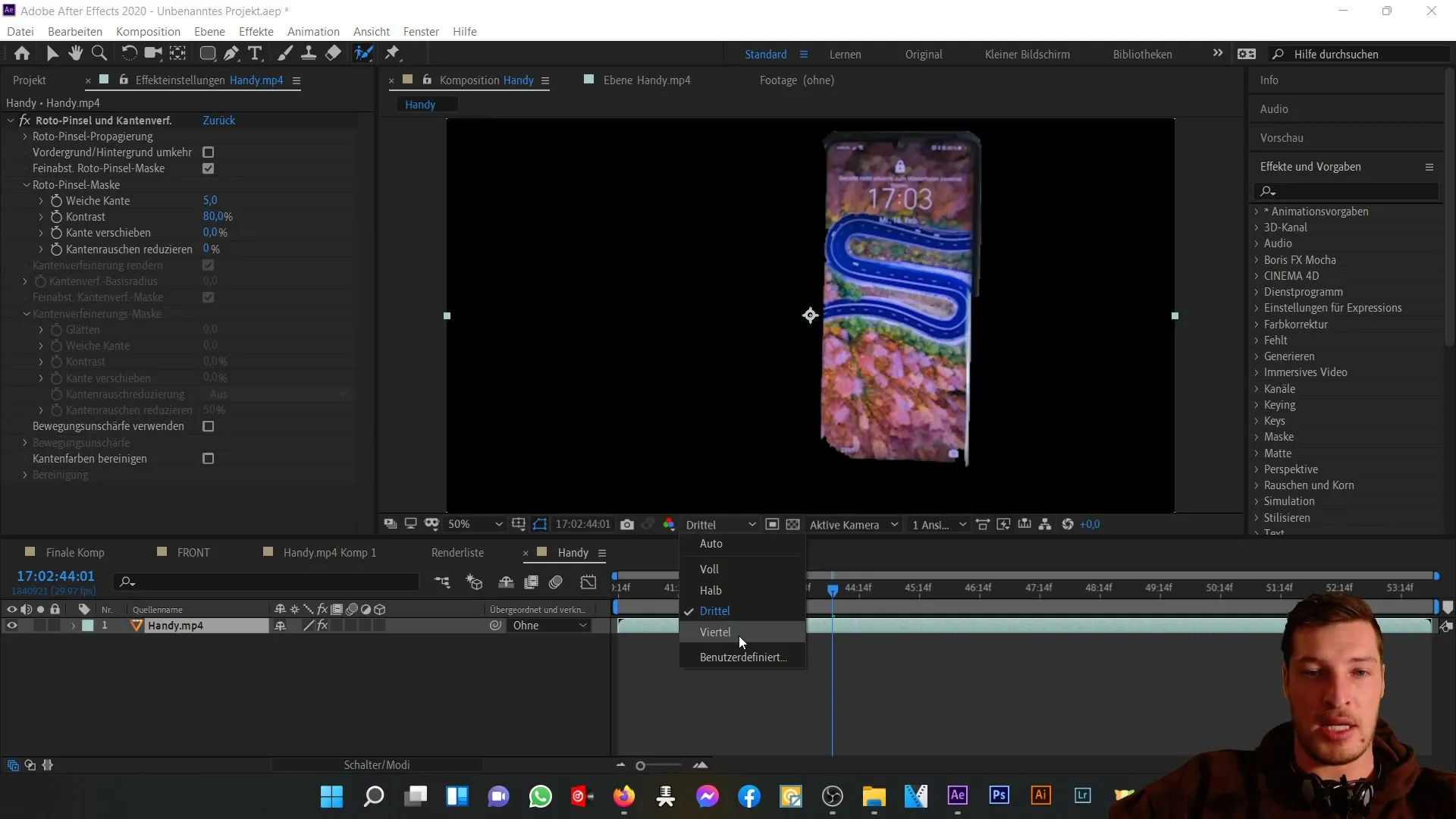Screen dimensions: 1456x819
Task: Toggle the Weiche Kante stopwatch
Action: pyautogui.click(x=56, y=201)
